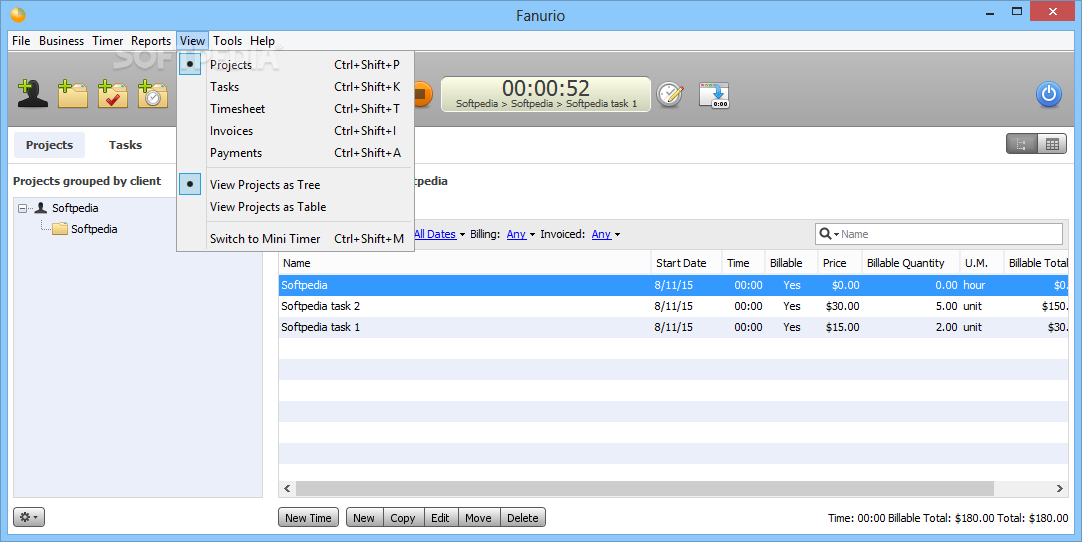The image size is (1082, 542).
Task: Click the add new project folder icon
Action: click(x=72, y=94)
